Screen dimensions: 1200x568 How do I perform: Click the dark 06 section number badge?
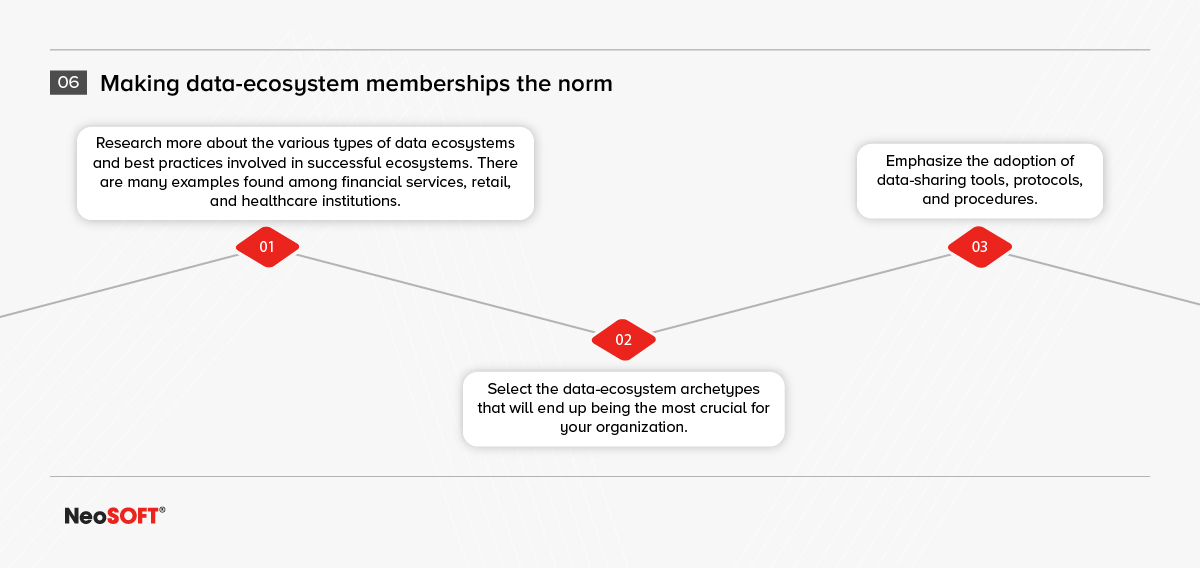click(68, 83)
